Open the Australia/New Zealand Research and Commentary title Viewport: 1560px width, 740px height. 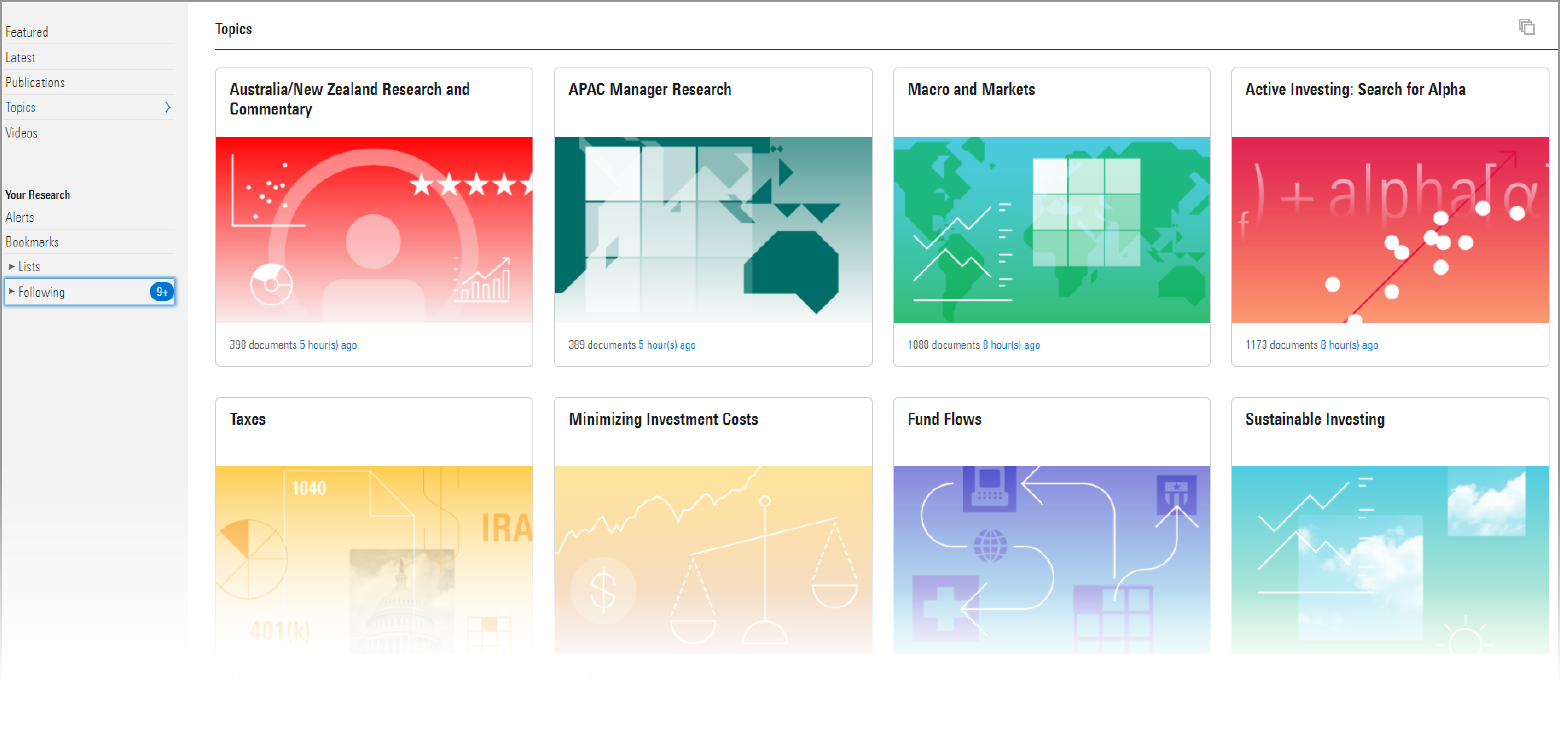(x=349, y=99)
